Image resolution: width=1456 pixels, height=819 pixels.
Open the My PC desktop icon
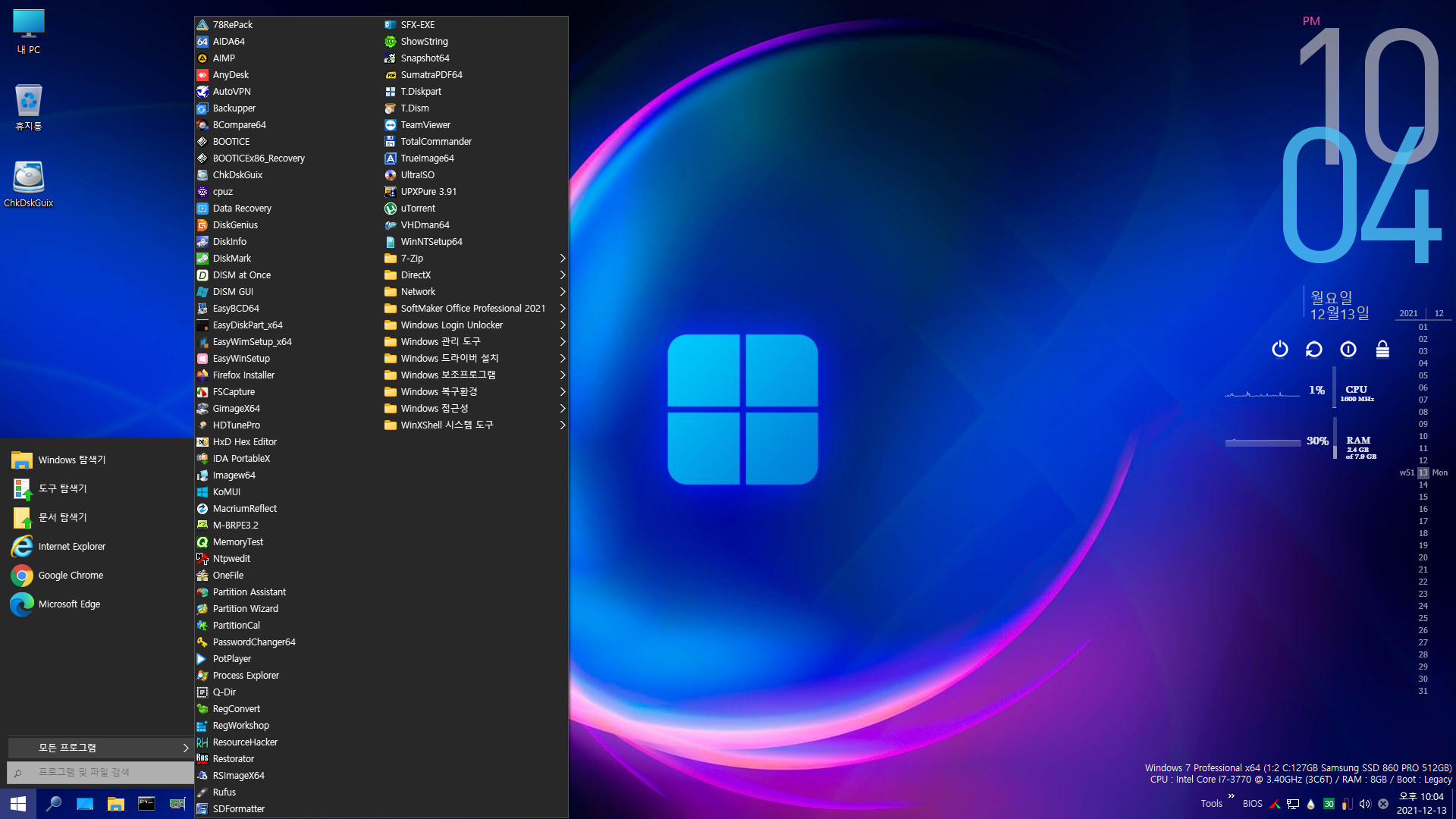[x=29, y=32]
